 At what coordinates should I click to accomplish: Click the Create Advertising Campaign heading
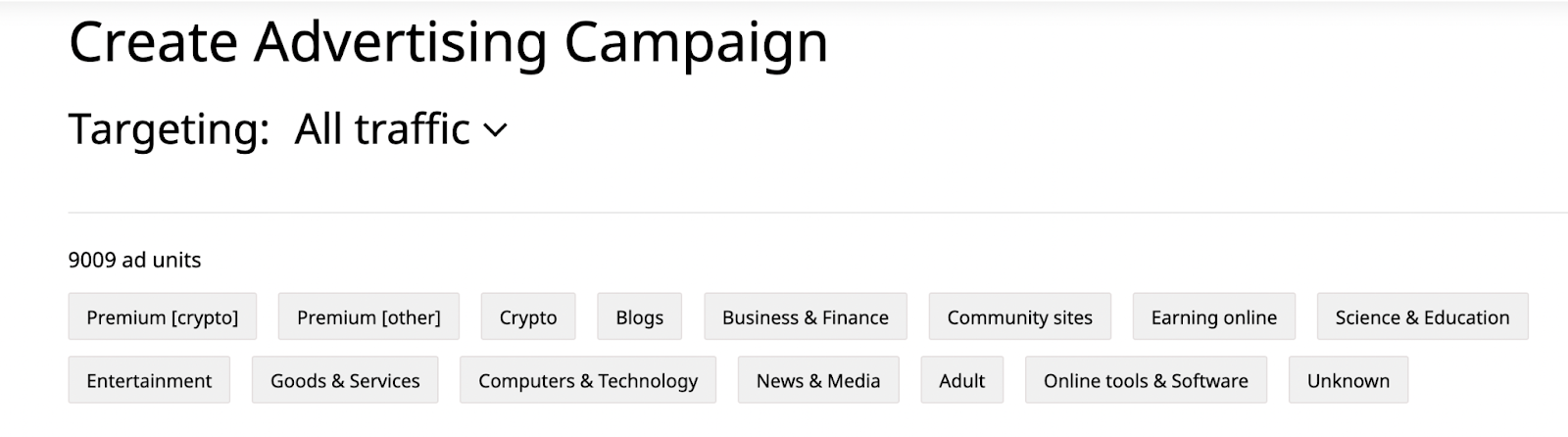448,42
